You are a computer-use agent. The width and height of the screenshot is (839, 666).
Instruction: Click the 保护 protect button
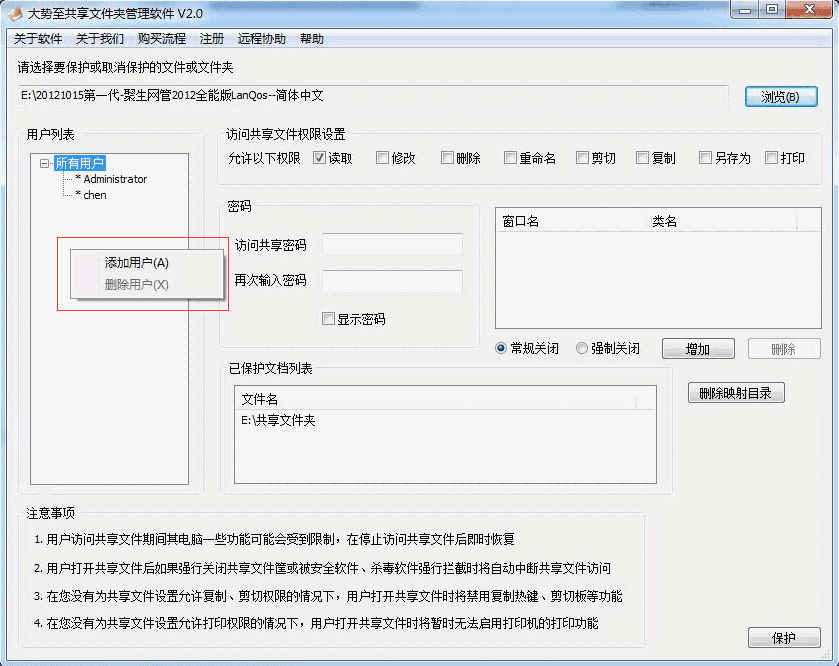782,637
